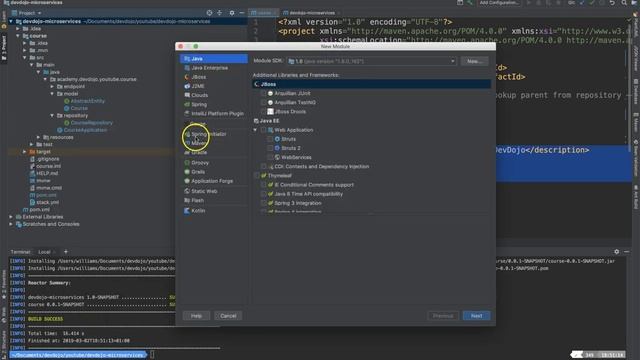This screenshot has height=360, width=640.
Task: Check the Web Application framework checkbox
Action: (263, 130)
